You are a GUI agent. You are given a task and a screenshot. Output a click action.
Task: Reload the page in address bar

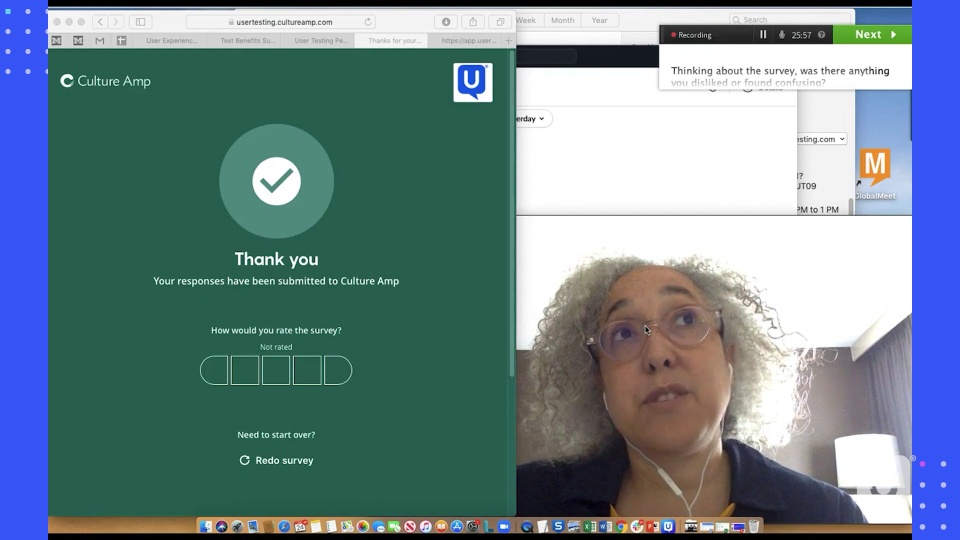368,22
